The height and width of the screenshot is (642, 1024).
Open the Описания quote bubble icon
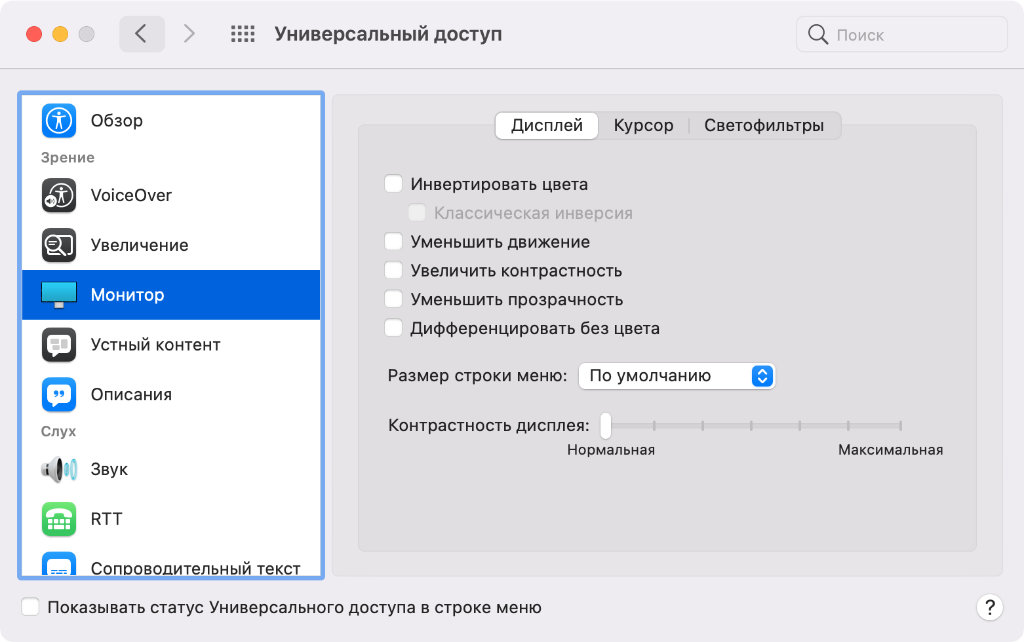[x=59, y=394]
